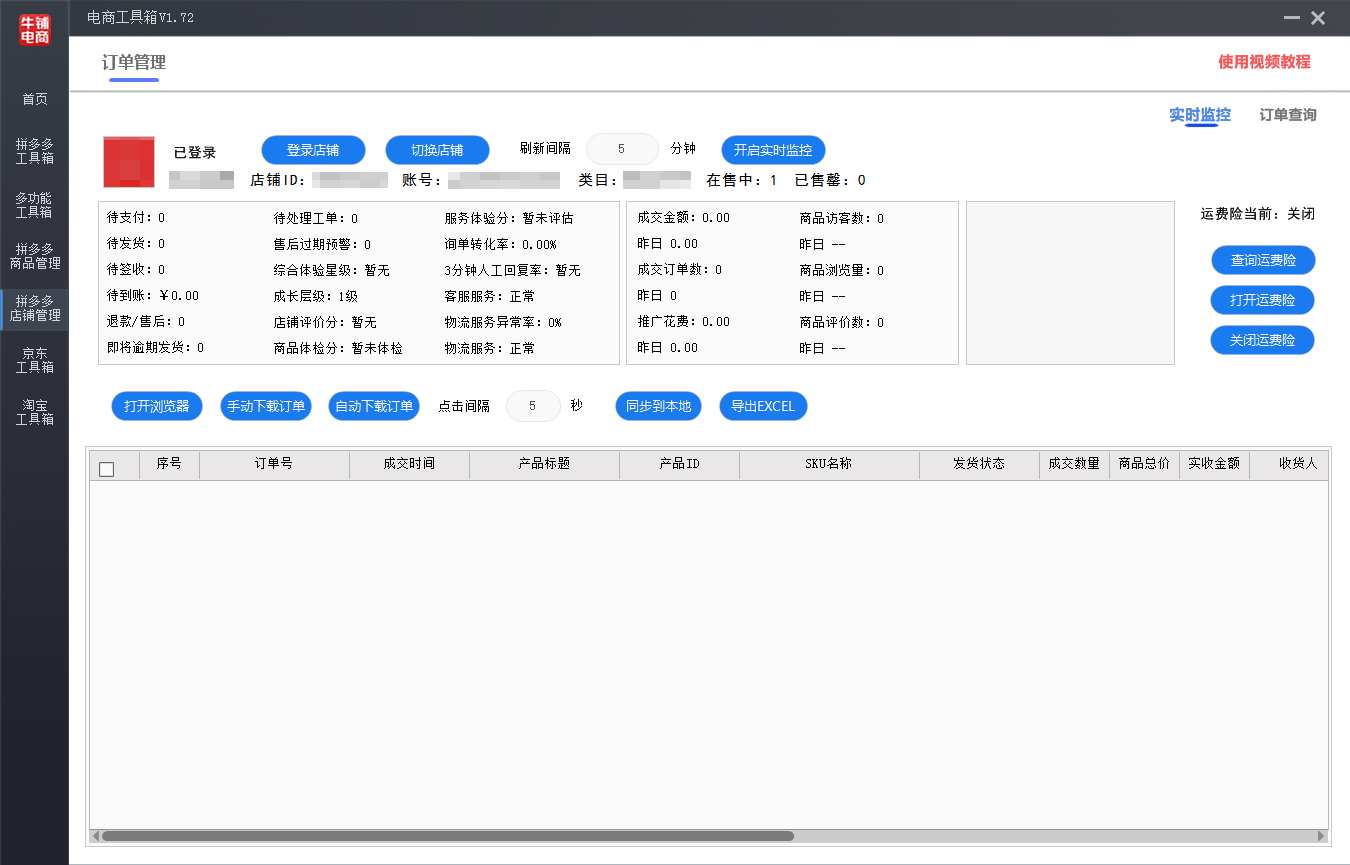Click the 成长层级: 1级 stat
The width and height of the screenshot is (1350, 865).
(316, 296)
